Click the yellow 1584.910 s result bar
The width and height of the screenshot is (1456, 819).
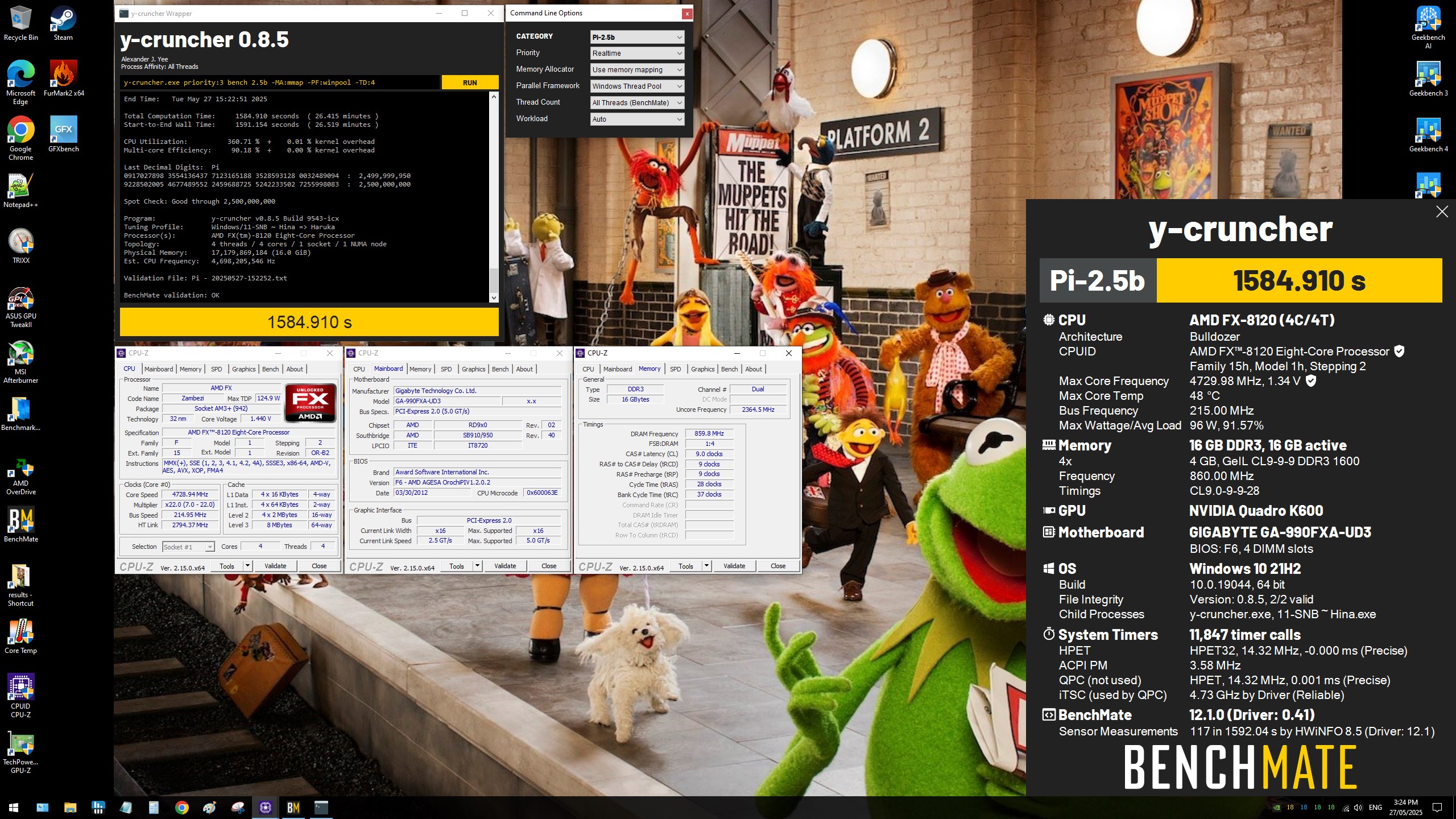pos(309,322)
